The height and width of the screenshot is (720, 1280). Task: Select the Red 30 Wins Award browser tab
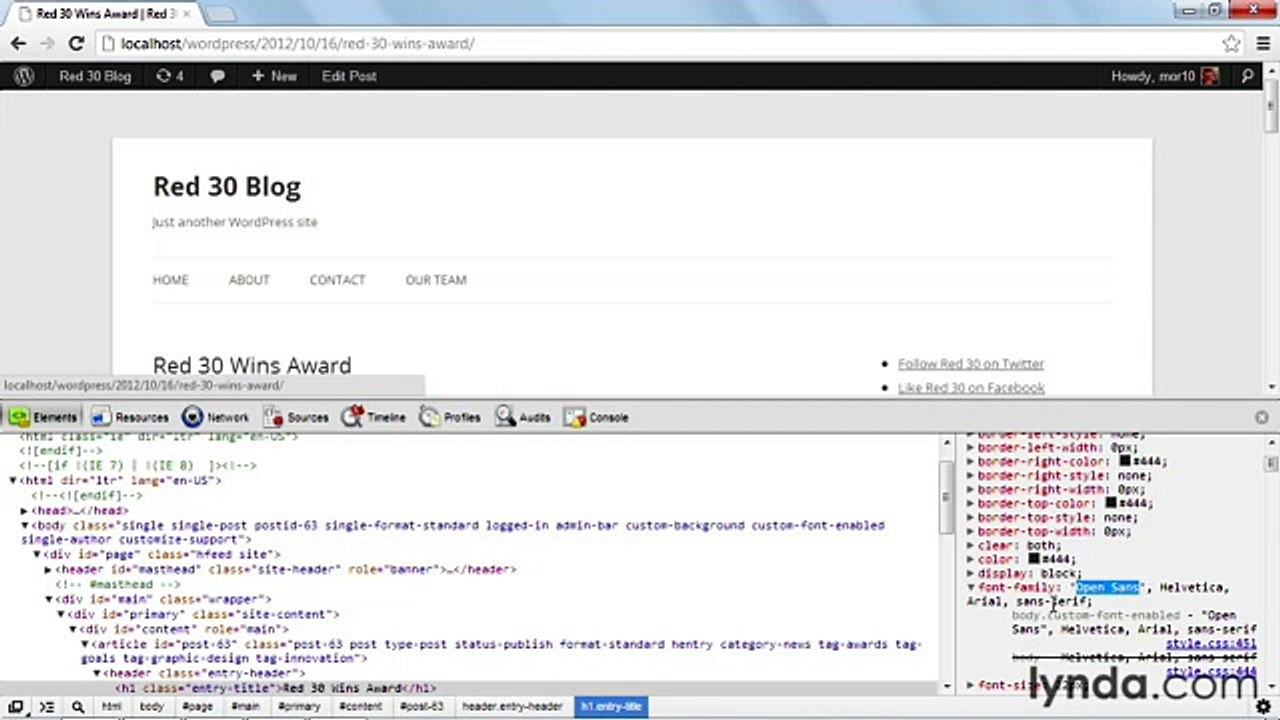coord(103,14)
